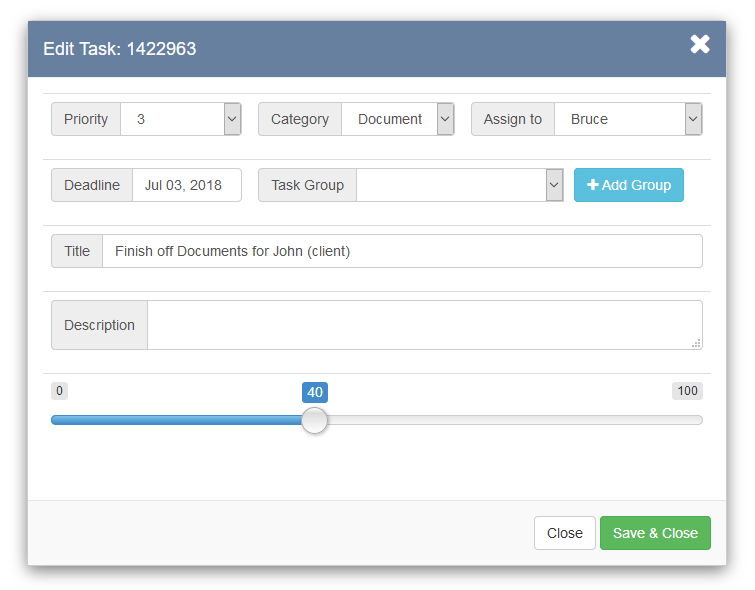Open the Assign to dropdown arrow

tap(693, 119)
